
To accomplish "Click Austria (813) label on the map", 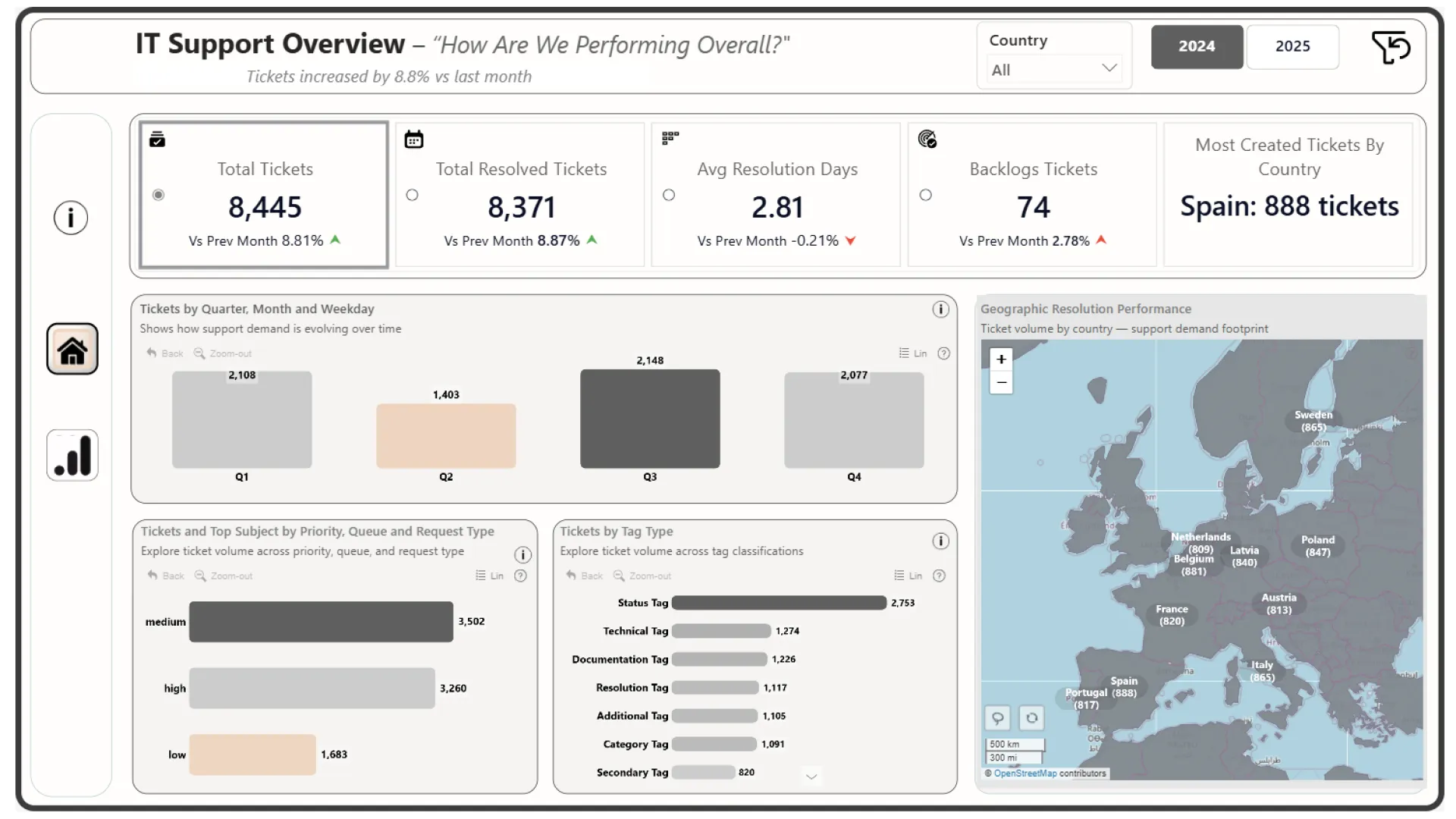I will pos(1279,604).
